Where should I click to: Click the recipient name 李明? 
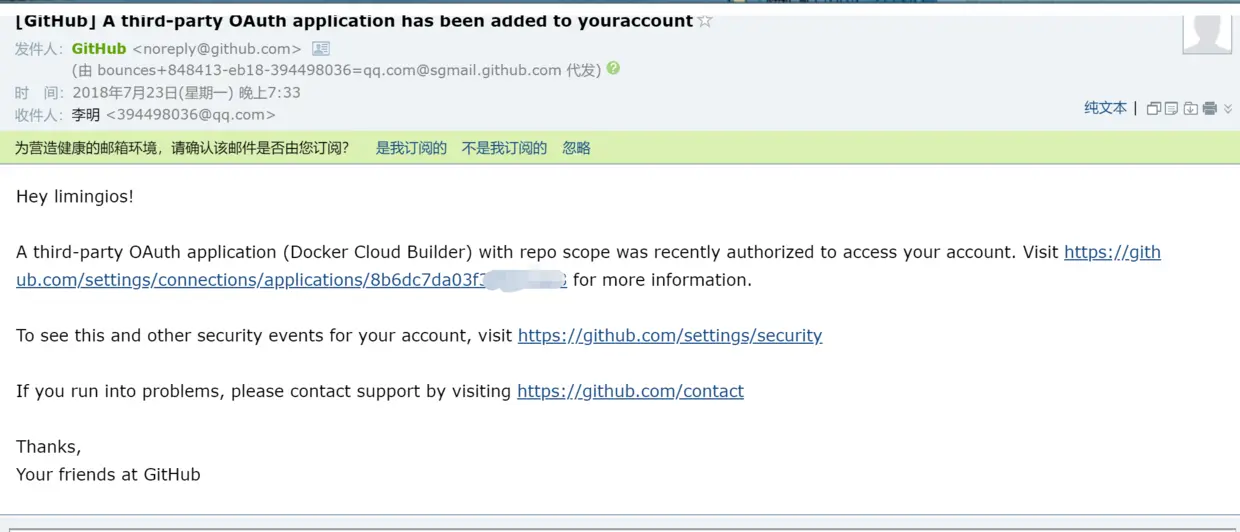click(86, 114)
